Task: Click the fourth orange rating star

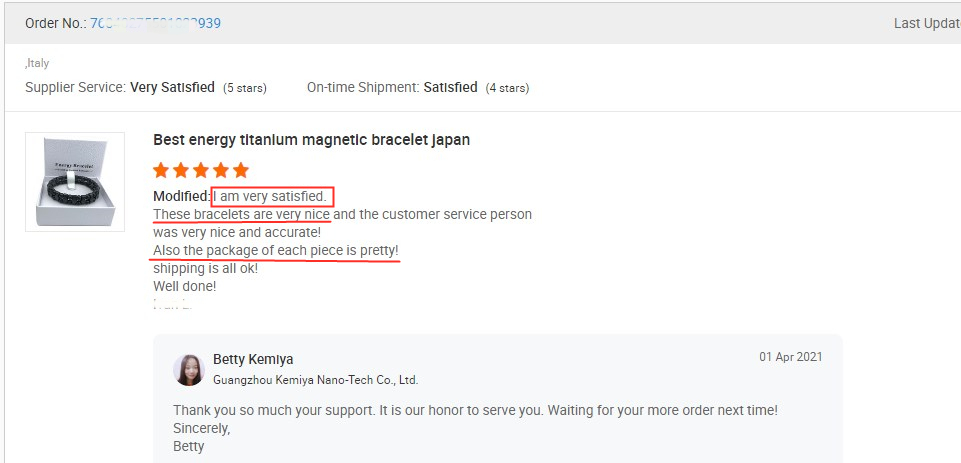Action: [220, 170]
